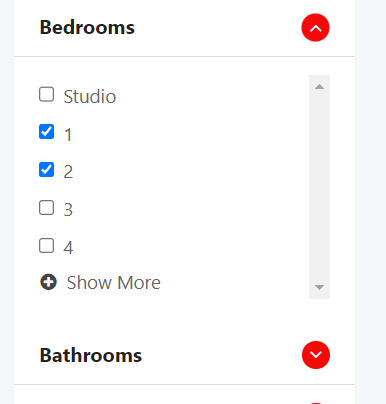
Task: Click the bedrooms list scrollbar track
Action: (319, 187)
